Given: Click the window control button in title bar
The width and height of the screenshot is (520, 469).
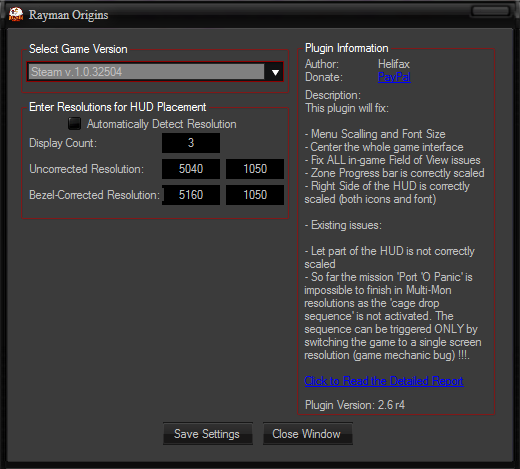Looking at the screenshot, I should (490, 11).
